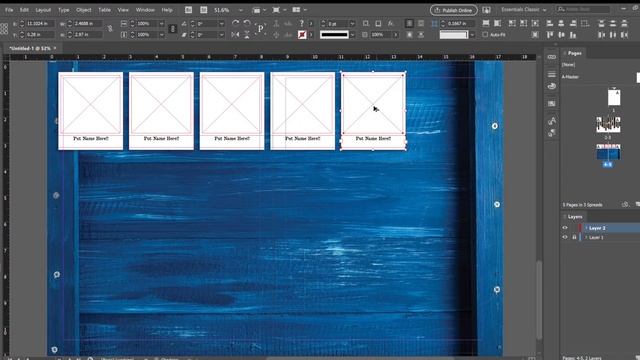Click the Flip Vertical icon
This screenshot has width=640, height=360.
click(247, 35)
